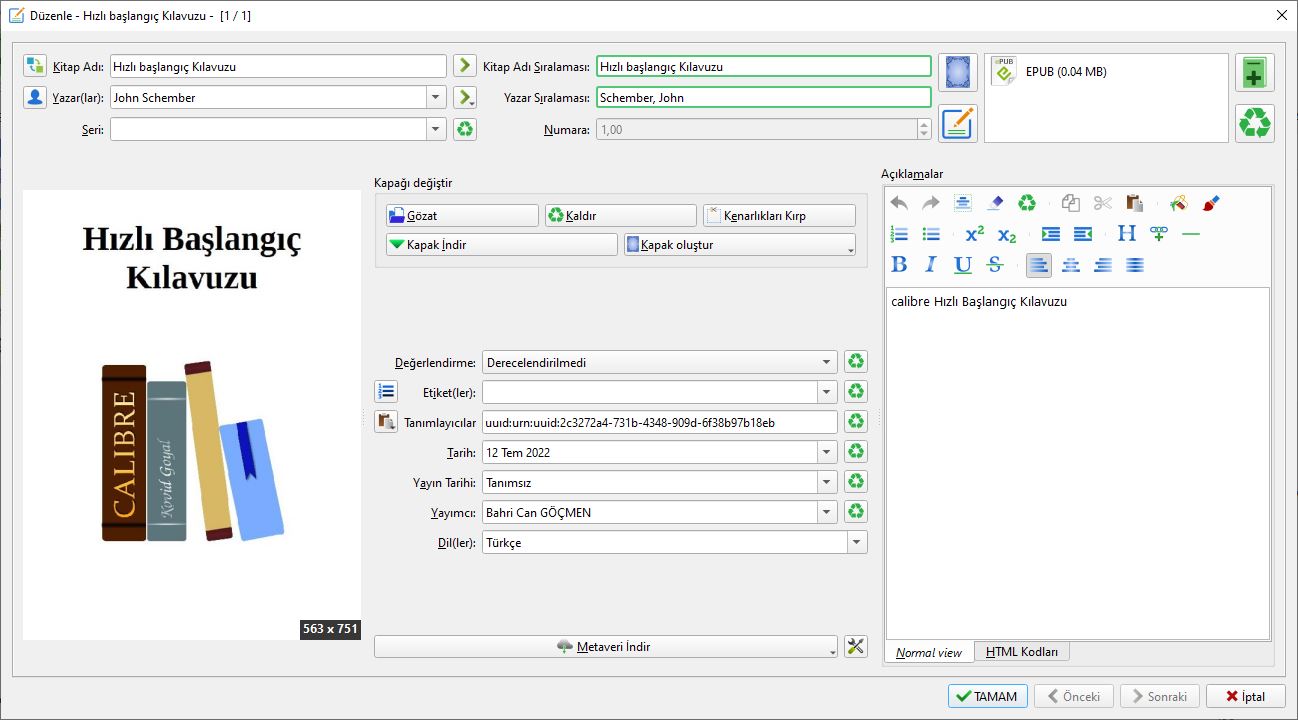Insert horizontal separator line

pos(1190,234)
